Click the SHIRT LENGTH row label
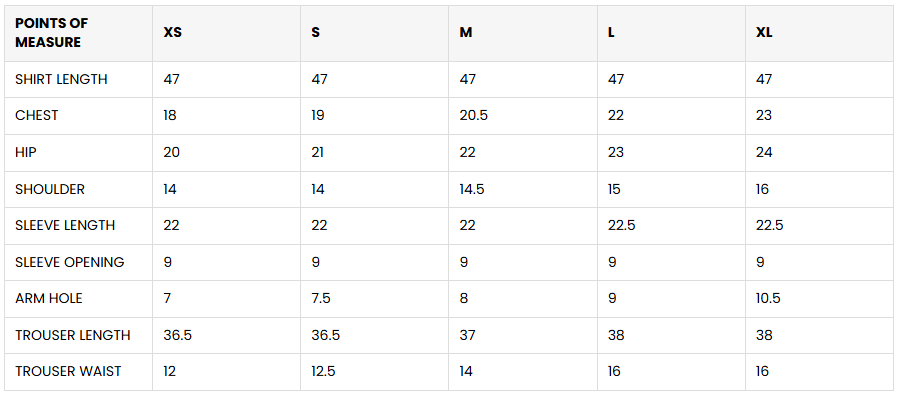This screenshot has width=901, height=401. 61,79
